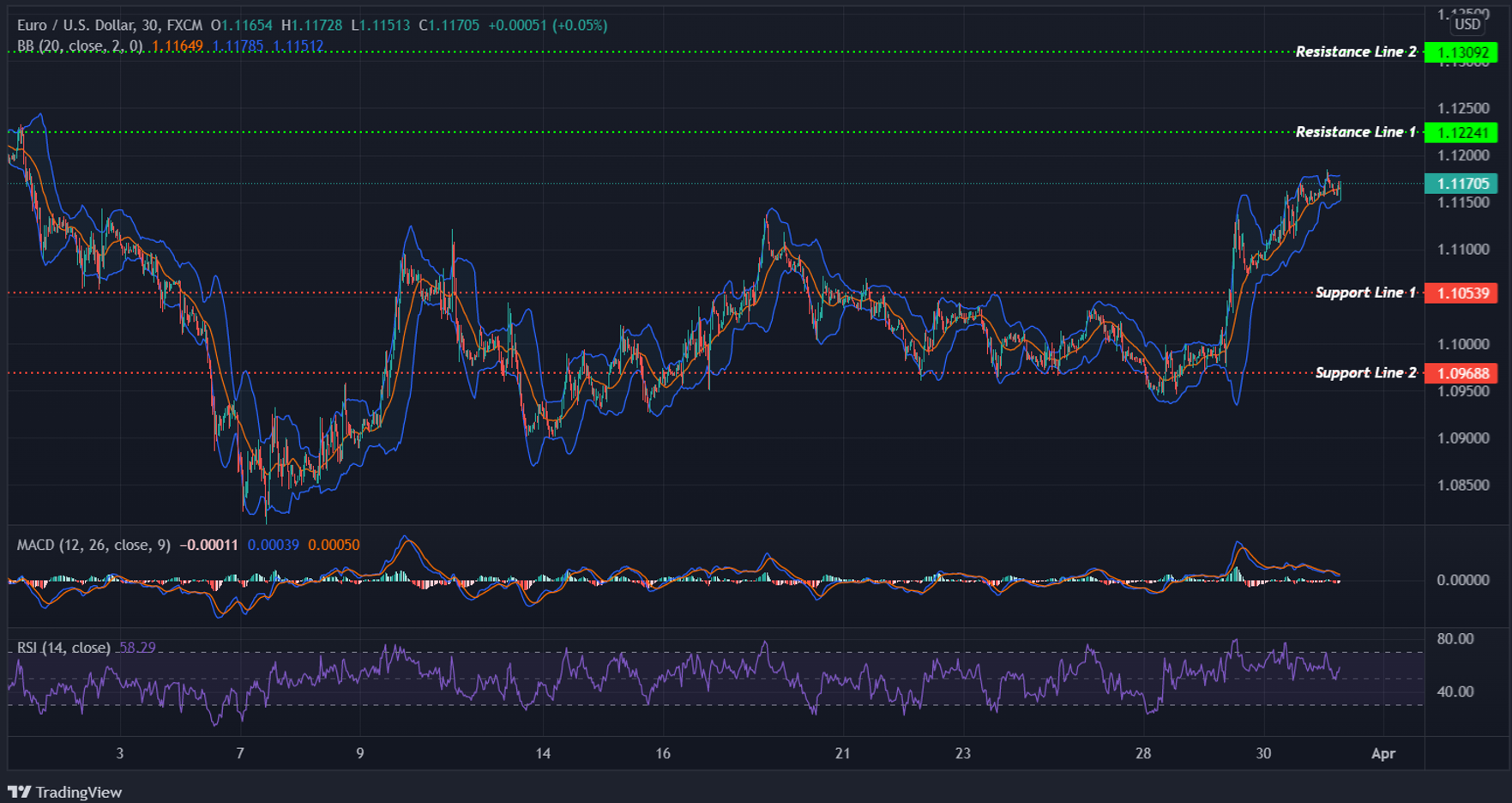Click the Apr label on the time axis
Image resolution: width=1512 pixels, height=803 pixels.
(x=1384, y=753)
